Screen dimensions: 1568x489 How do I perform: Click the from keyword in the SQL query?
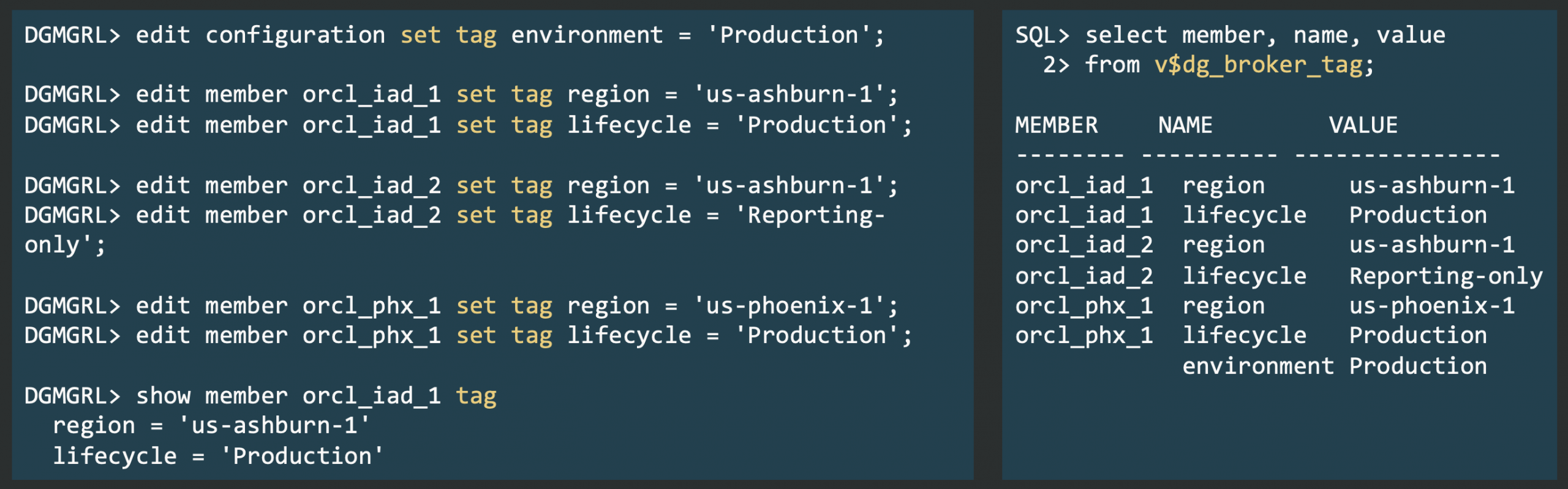(x=1112, y=65)
